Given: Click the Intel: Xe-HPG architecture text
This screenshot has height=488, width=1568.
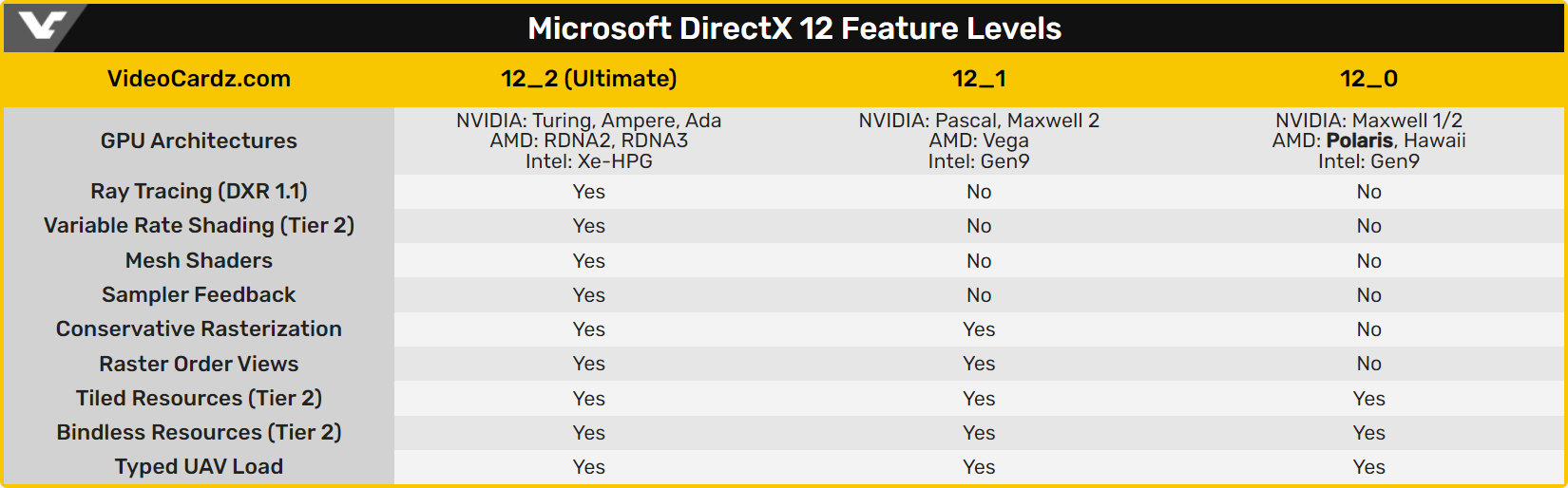Looking at the screenshot, I should click(588, 161).
